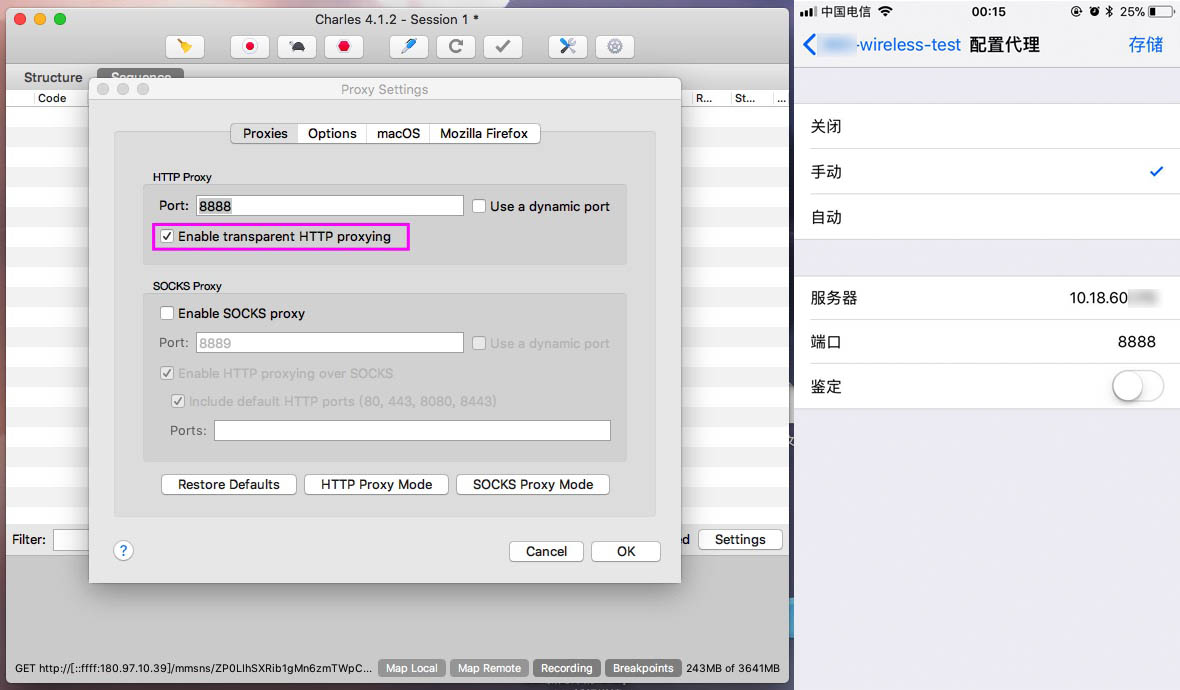This screenshot has width=1180, height=690.
Task: Toggle the 鉴定 authentication switch
Action: point(1137,387)
